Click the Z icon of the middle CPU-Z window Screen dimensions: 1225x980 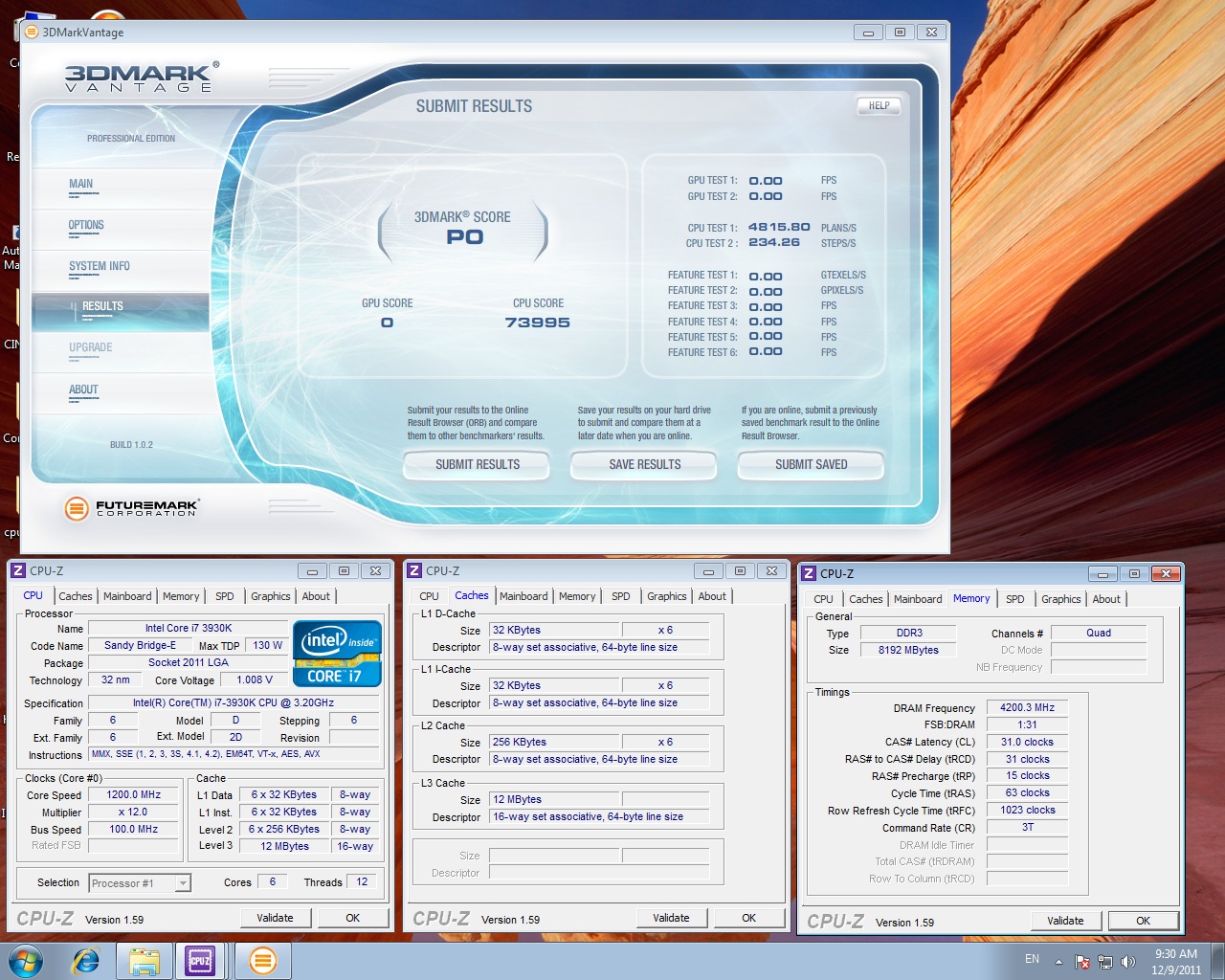pos(414,570)
